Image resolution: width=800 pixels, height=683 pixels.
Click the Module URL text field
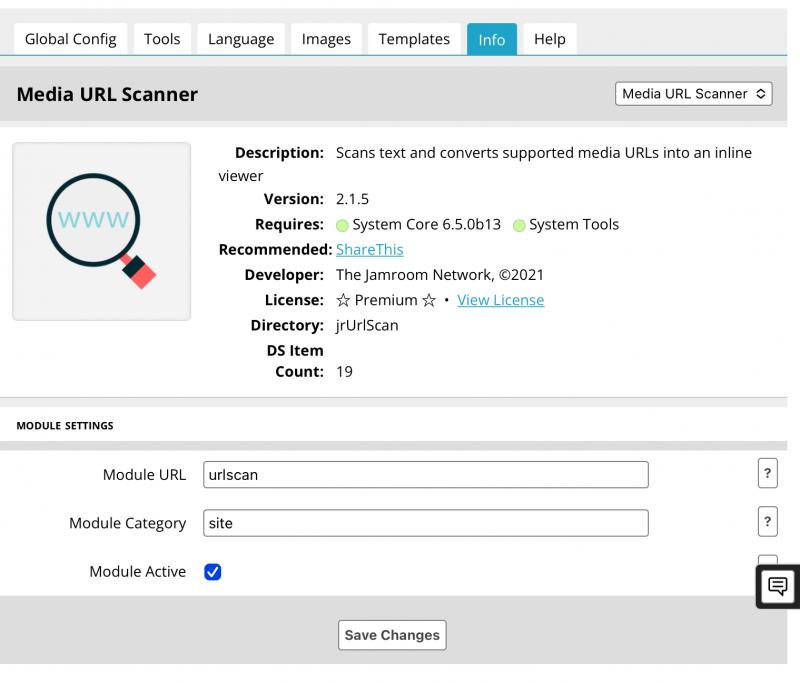click(425, 475)
